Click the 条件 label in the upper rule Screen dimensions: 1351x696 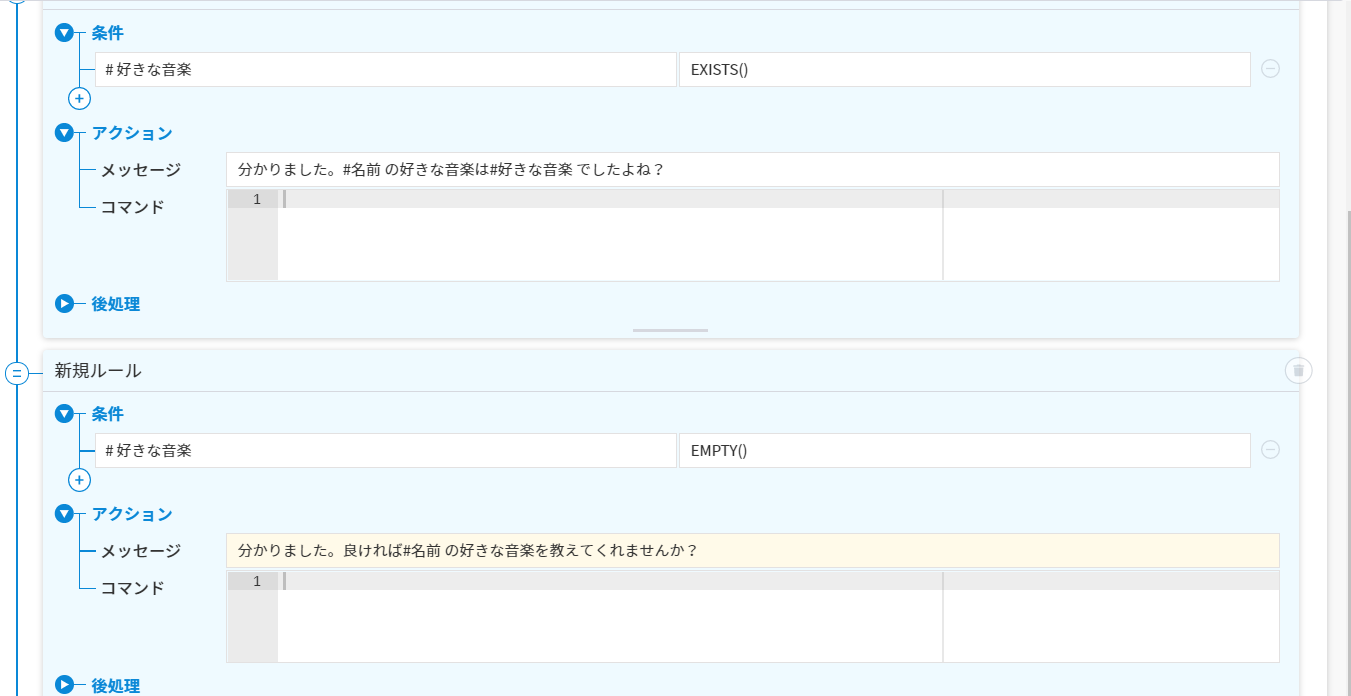click(x=108, y=33)
